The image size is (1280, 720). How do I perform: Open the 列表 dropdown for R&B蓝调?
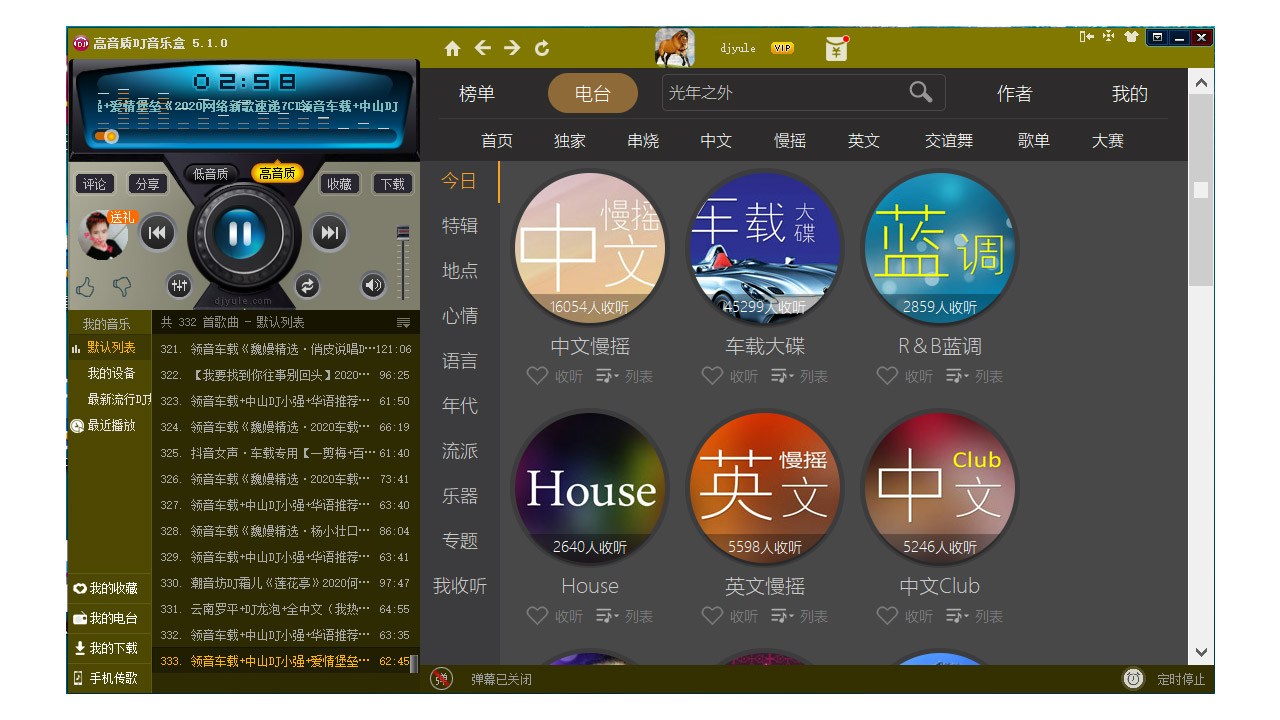pos(975,376)
